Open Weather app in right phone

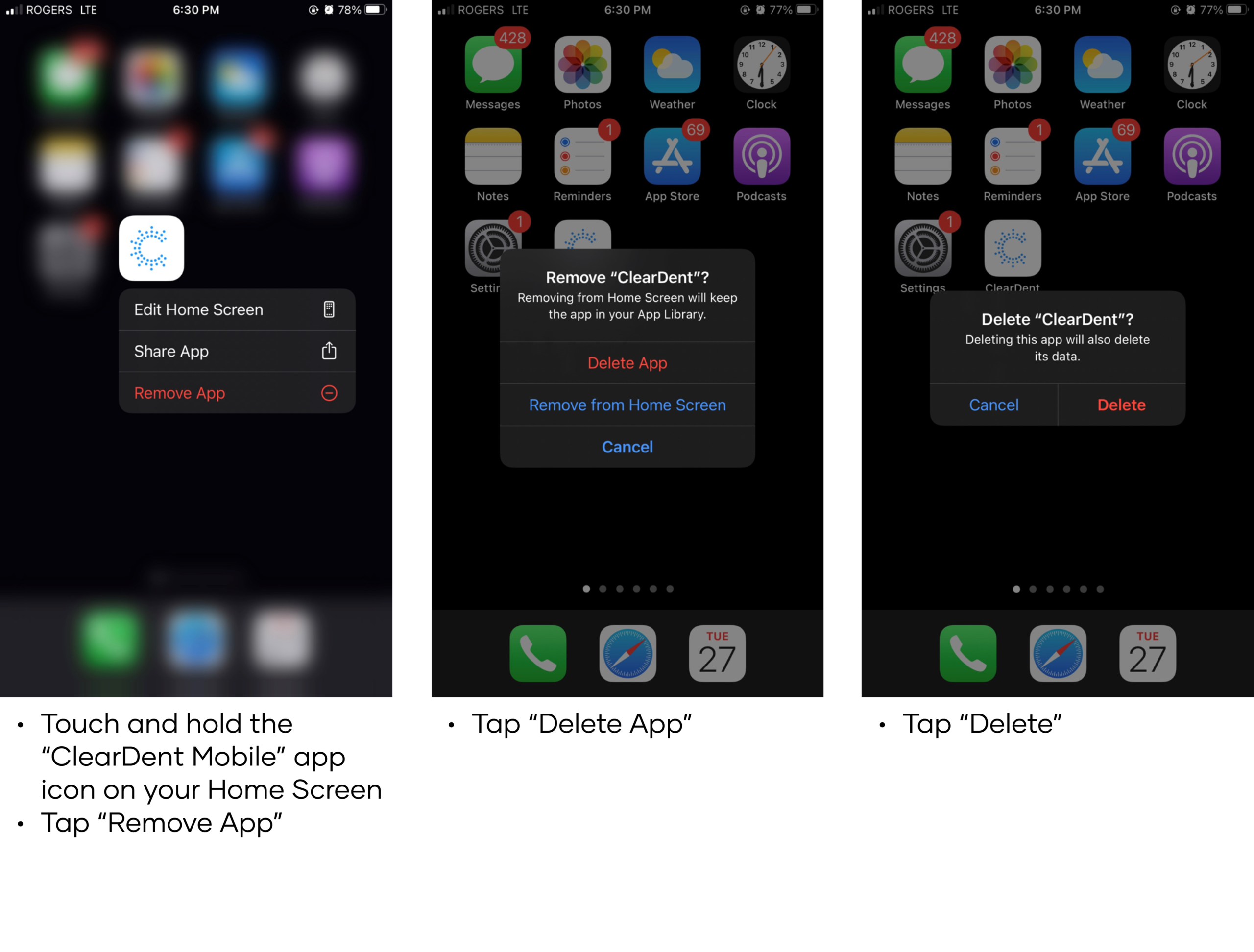pos(1102,65)
